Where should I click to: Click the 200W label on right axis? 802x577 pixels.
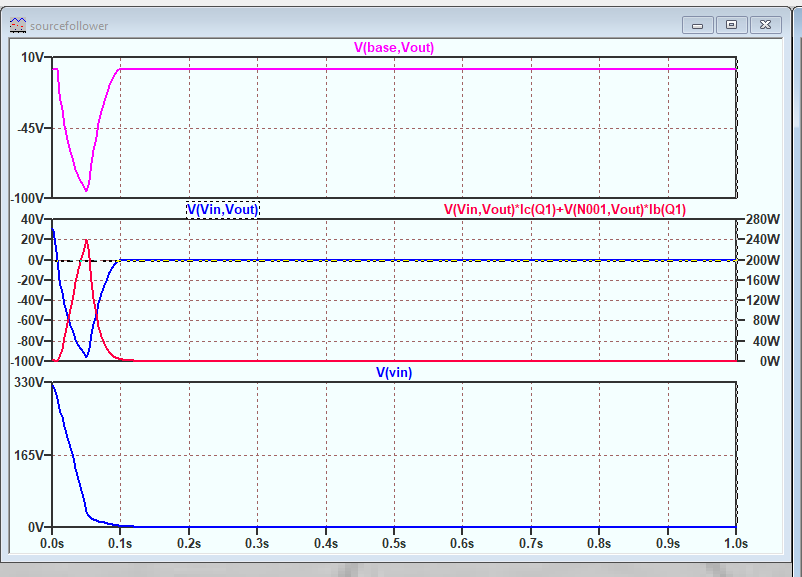click(x=763, y=260)
